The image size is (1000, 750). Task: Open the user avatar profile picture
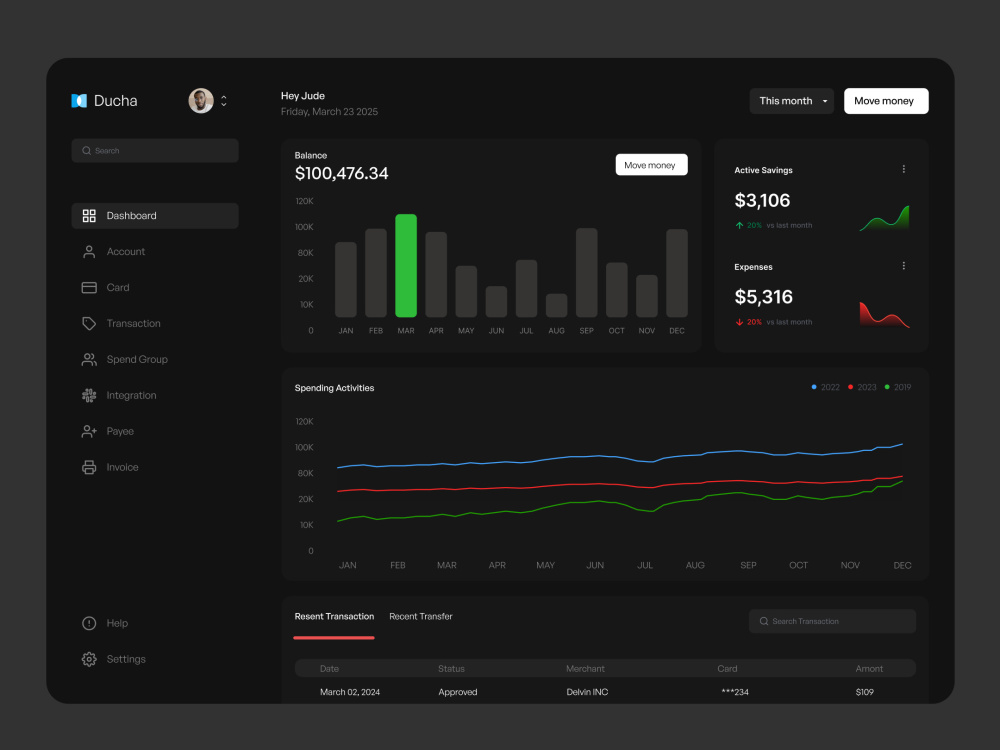201,101
